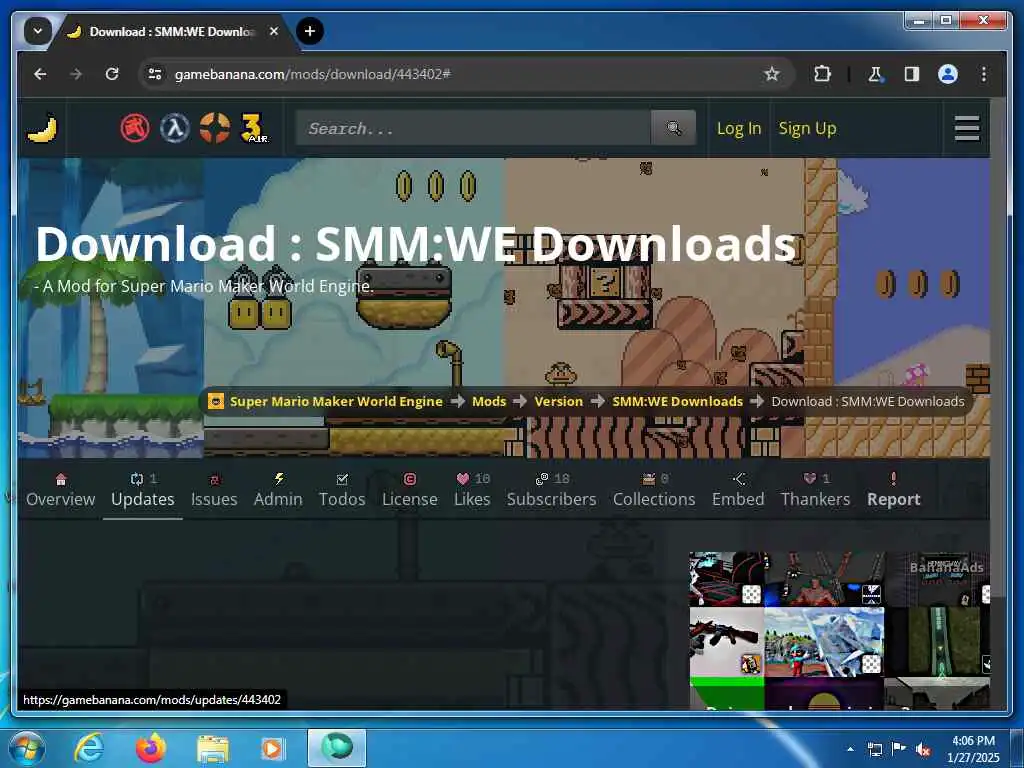
Task: Click the Report tab
Action: pos(893,490)
